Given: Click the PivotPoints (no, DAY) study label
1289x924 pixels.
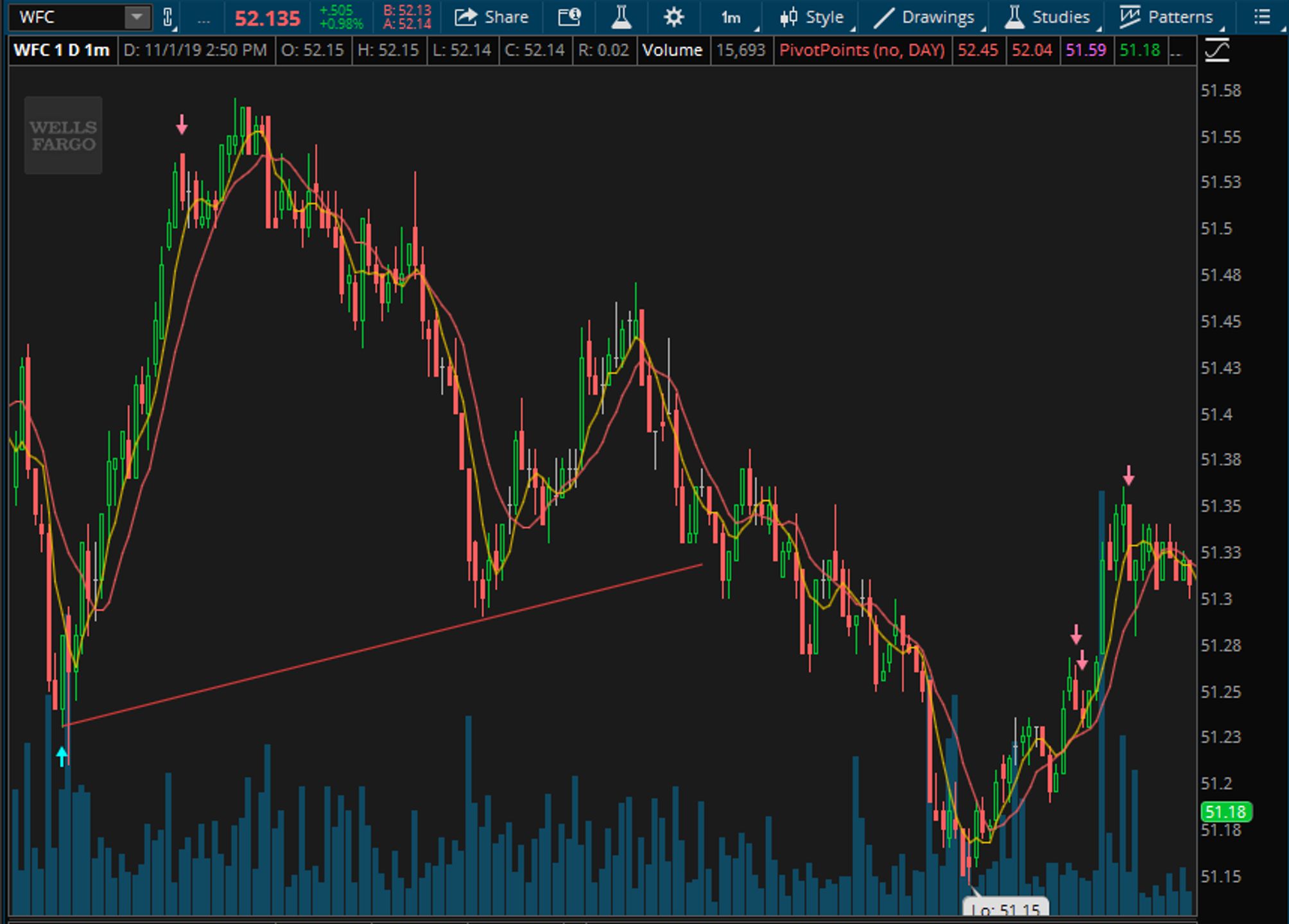Looking at the screenshot, I should [861, 50].
